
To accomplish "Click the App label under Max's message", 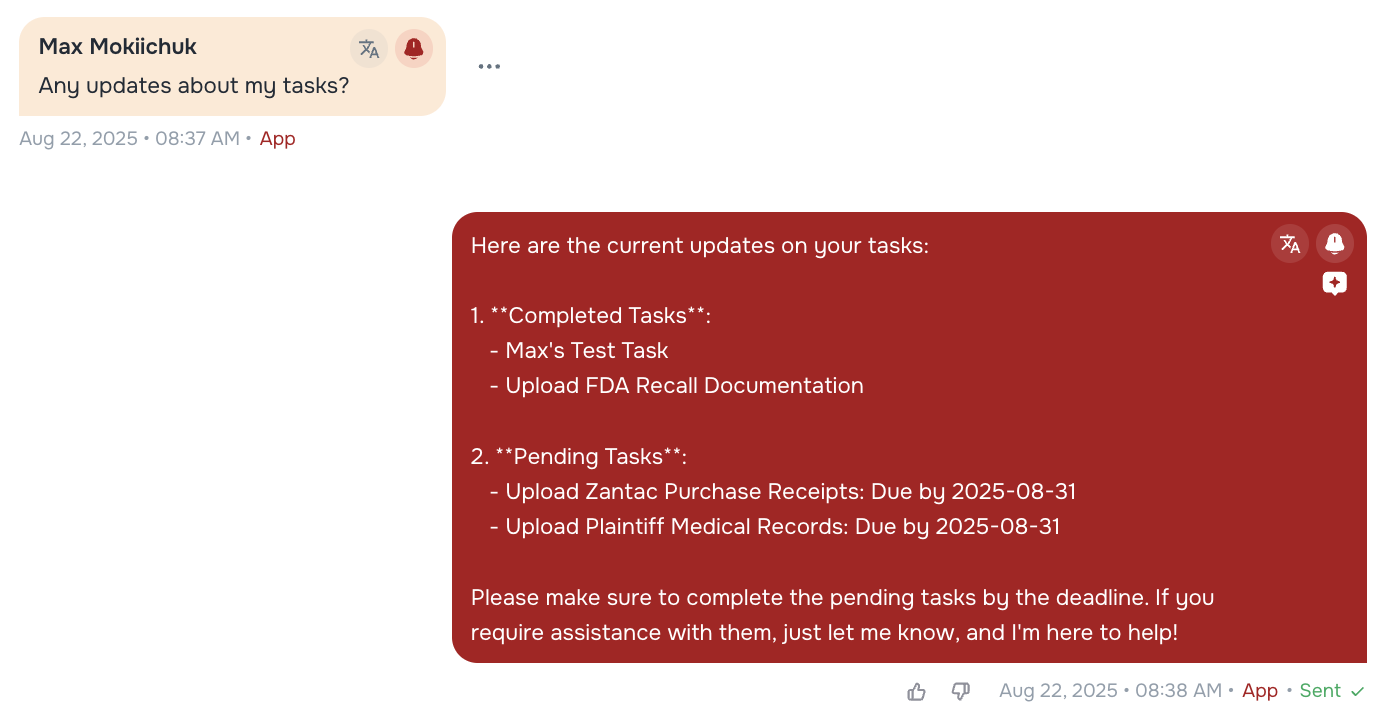I will pyautogui.click(x=277, y=138).
